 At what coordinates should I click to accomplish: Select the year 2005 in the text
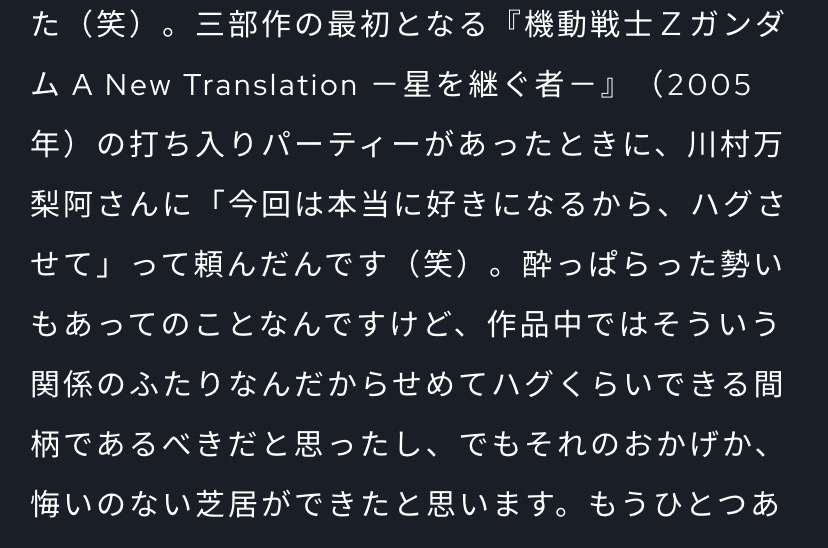point(709,85)
